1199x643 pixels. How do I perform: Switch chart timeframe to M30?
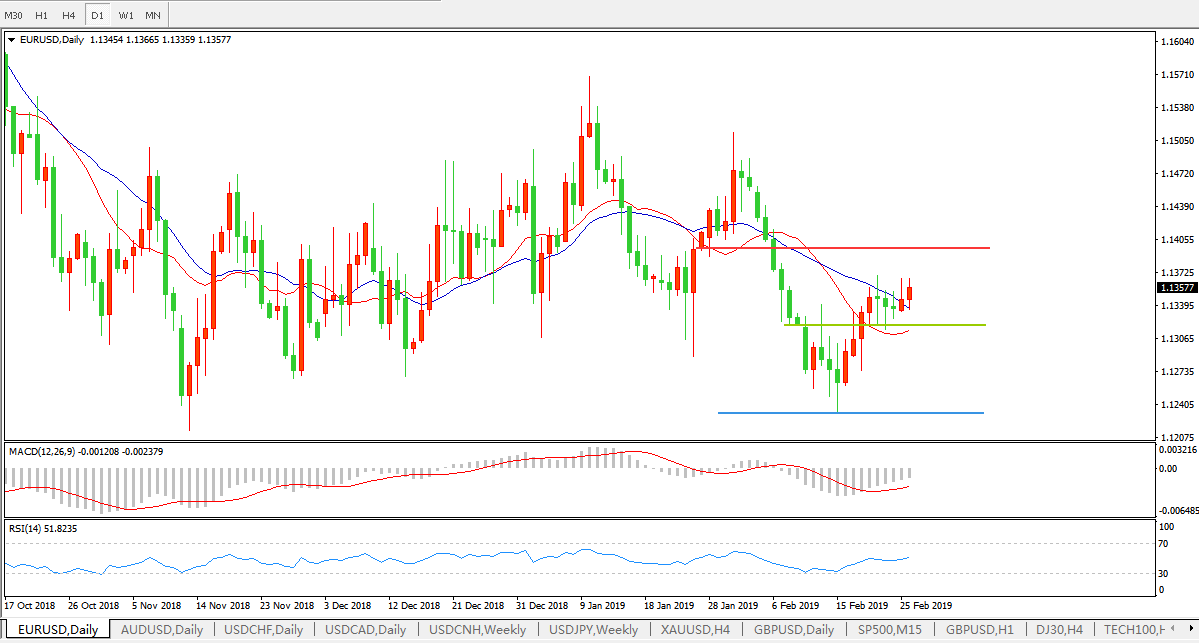[x=14, y=16]
